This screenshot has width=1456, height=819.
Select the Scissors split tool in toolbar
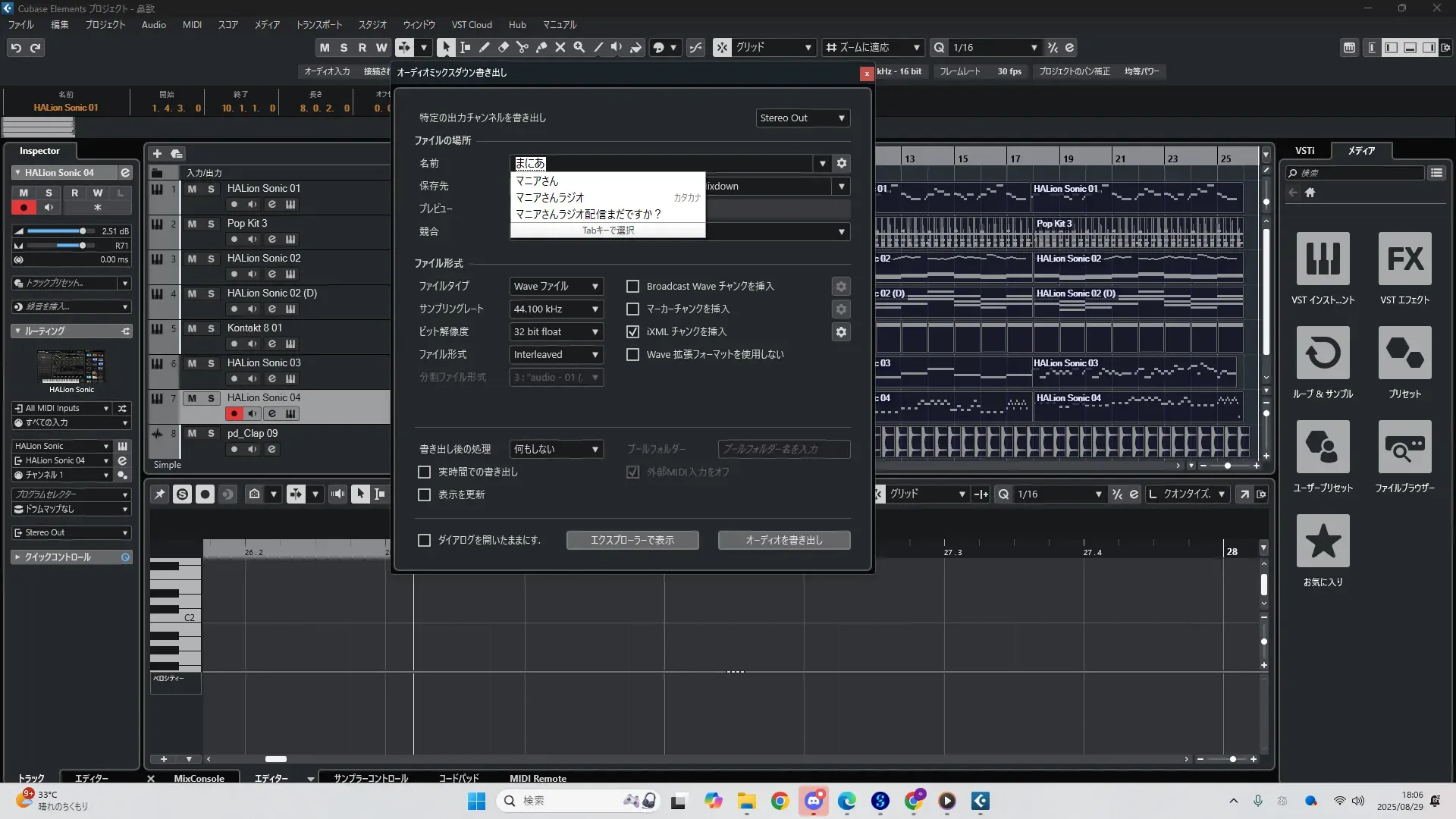(x=522, y=47)
